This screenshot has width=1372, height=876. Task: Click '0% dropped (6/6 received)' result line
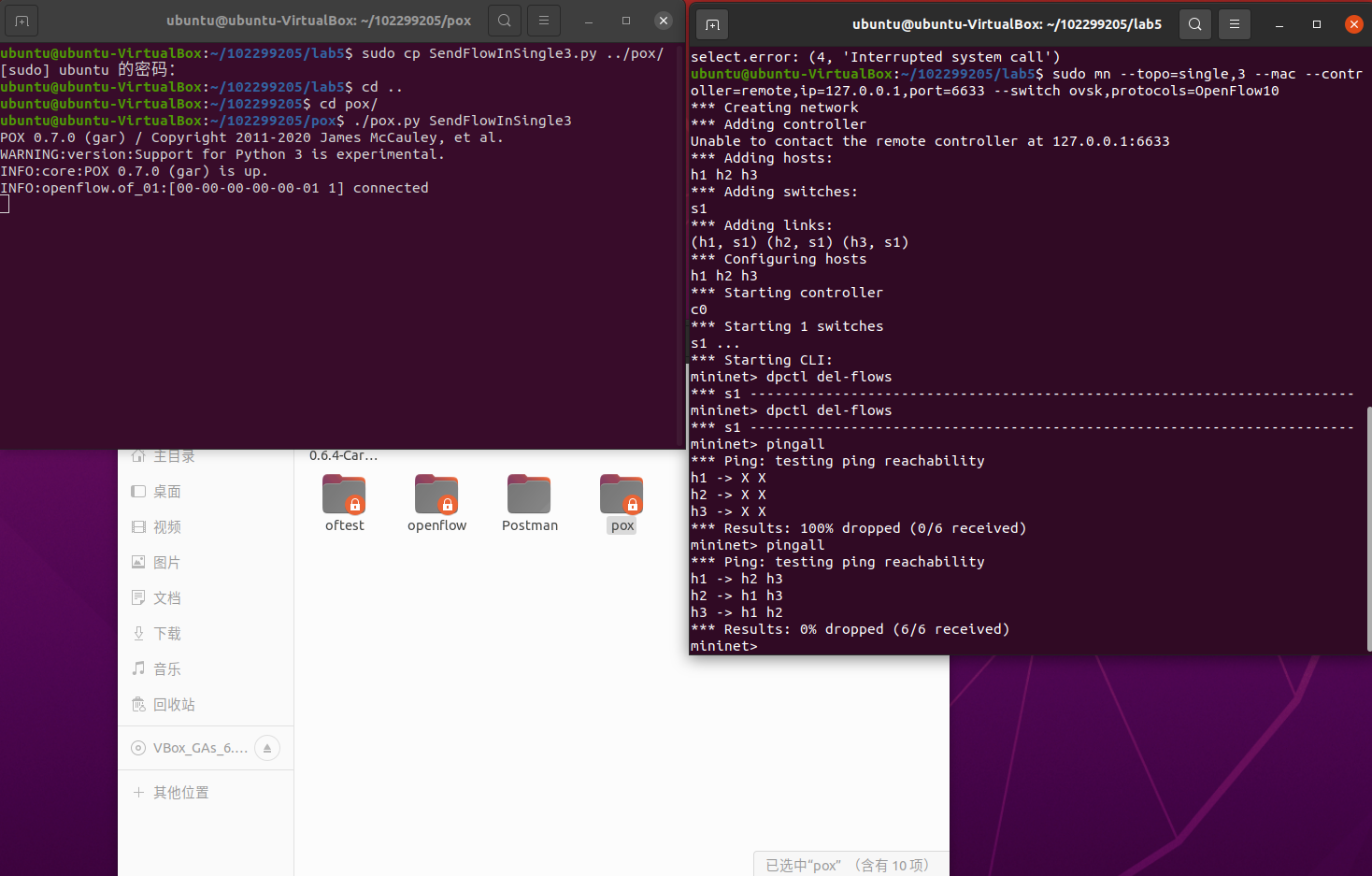coord(850,629)
